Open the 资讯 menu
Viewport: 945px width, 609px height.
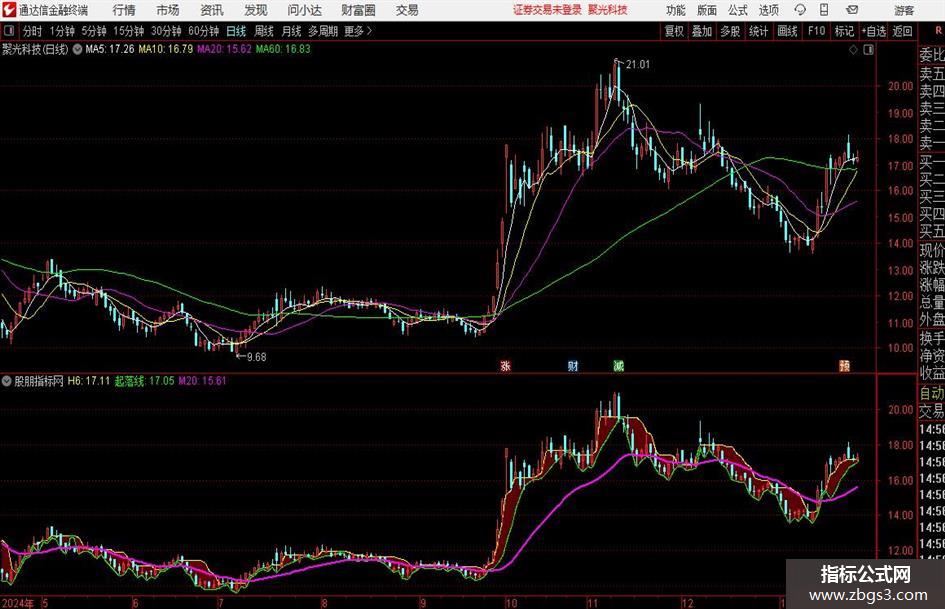point(212,10)
